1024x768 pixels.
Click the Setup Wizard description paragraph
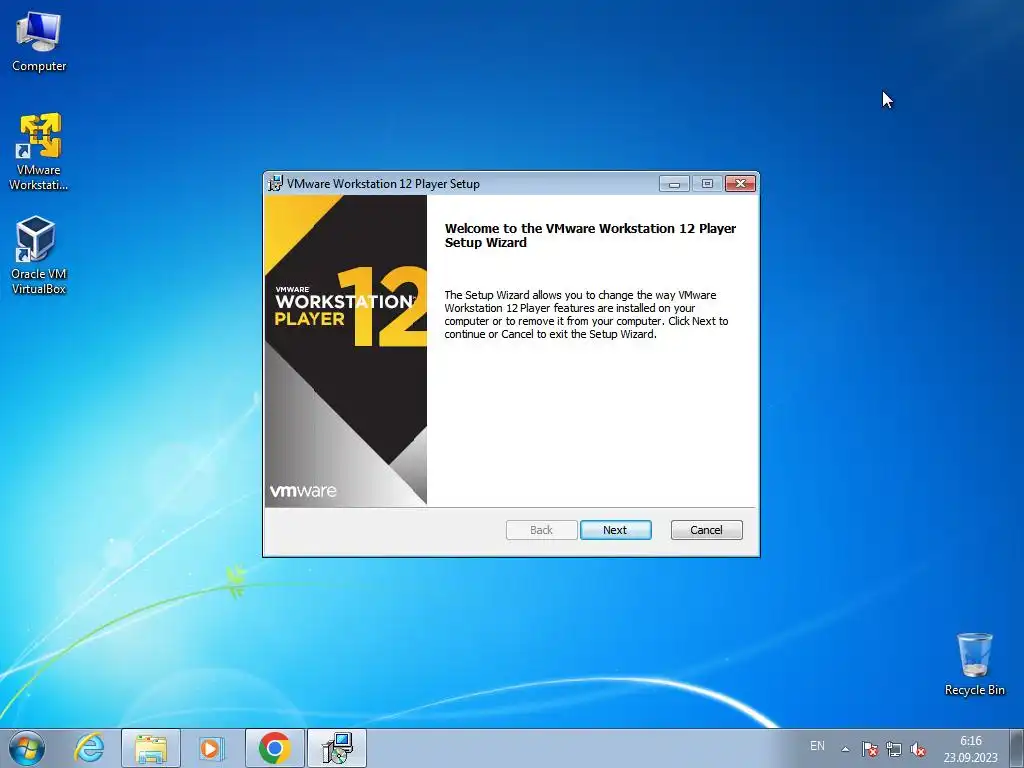586,314
